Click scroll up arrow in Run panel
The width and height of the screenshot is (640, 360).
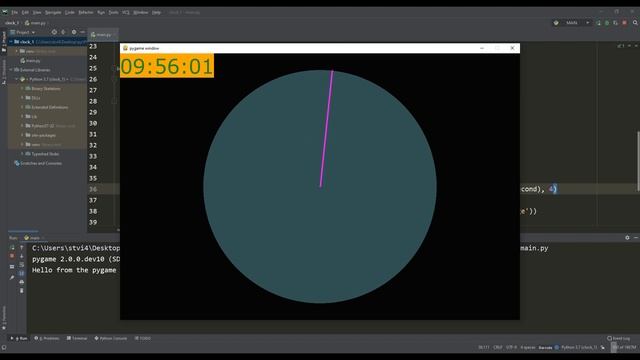click(22, 247)
